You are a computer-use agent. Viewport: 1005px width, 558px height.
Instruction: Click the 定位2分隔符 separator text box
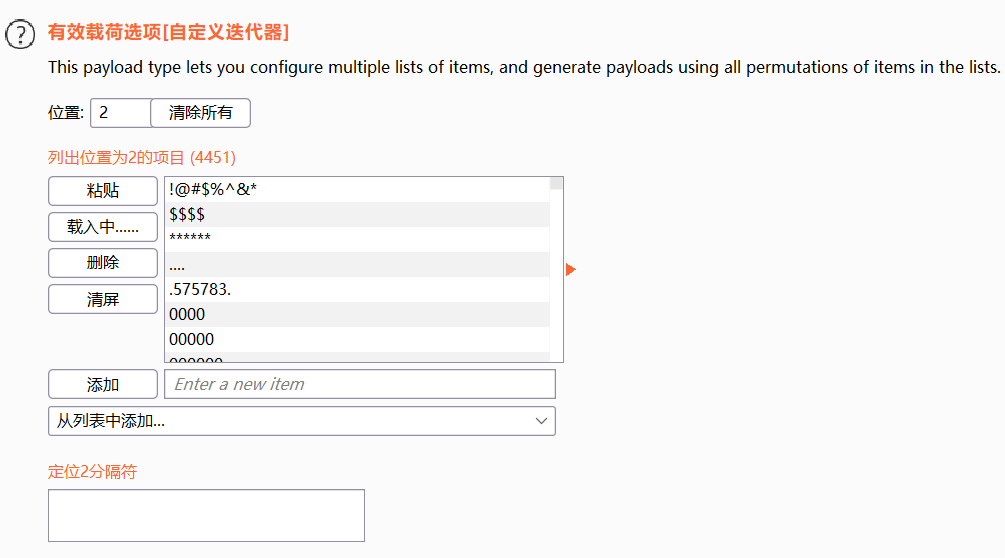pos(206,515)
